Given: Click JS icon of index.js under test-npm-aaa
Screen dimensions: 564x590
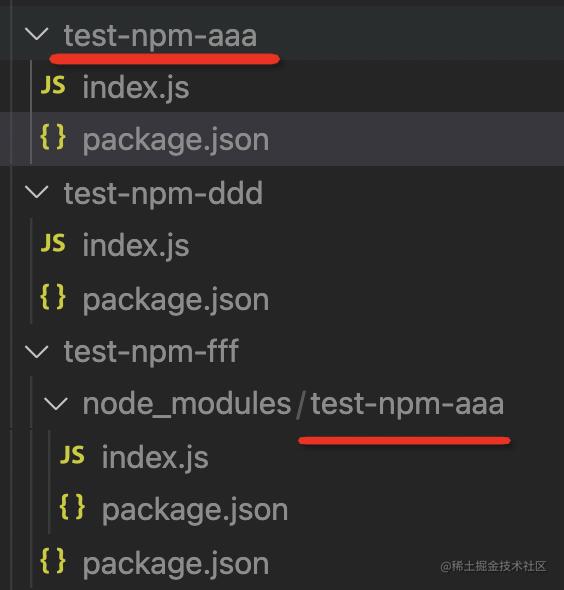Looking at the screenshot, I should (x=53, y=85).
